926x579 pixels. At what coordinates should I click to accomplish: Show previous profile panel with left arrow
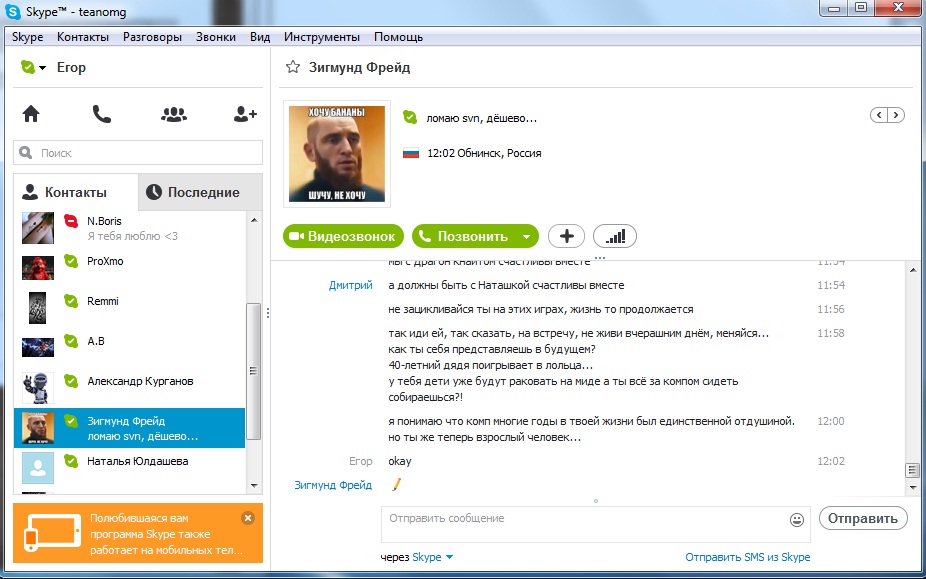[x=879, y=115]
